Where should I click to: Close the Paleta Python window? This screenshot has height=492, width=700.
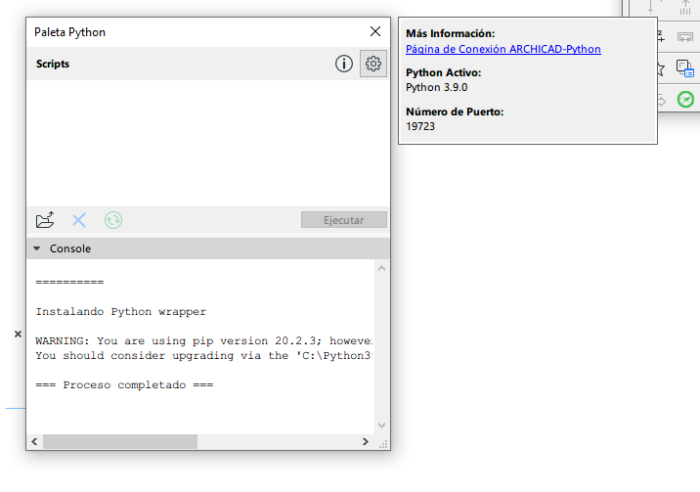click(375, 31)
